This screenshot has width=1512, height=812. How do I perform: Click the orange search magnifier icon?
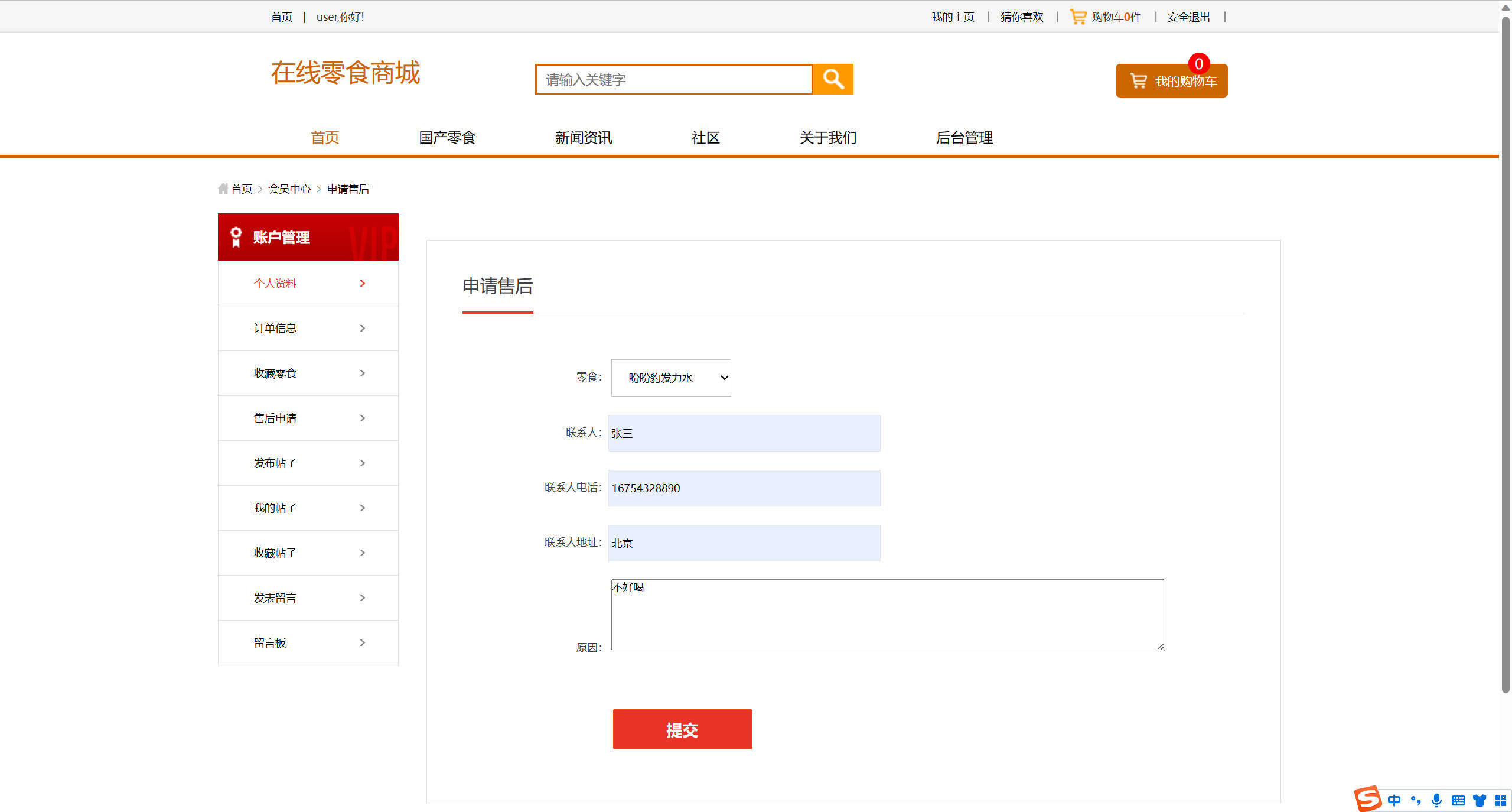click(x=833, y=79)
